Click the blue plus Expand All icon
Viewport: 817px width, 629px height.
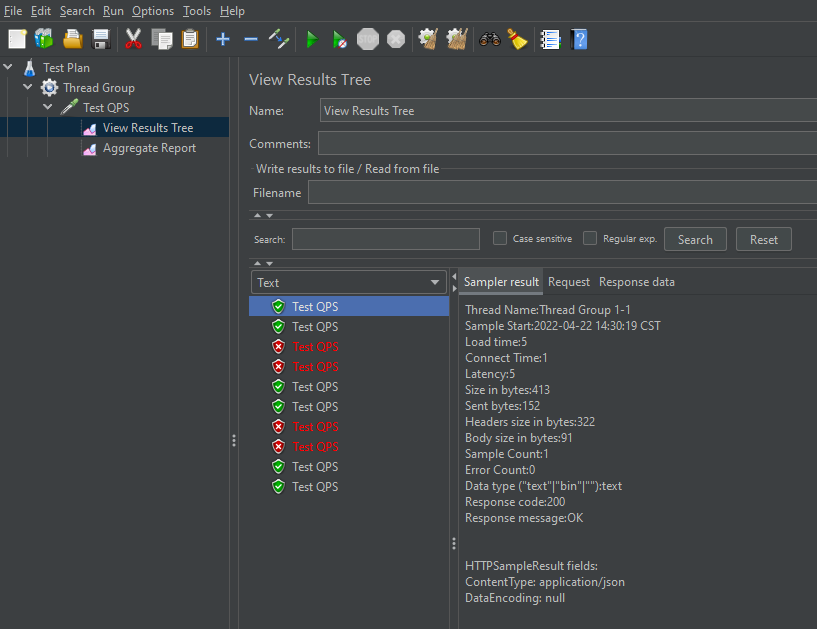coord(223,39)
